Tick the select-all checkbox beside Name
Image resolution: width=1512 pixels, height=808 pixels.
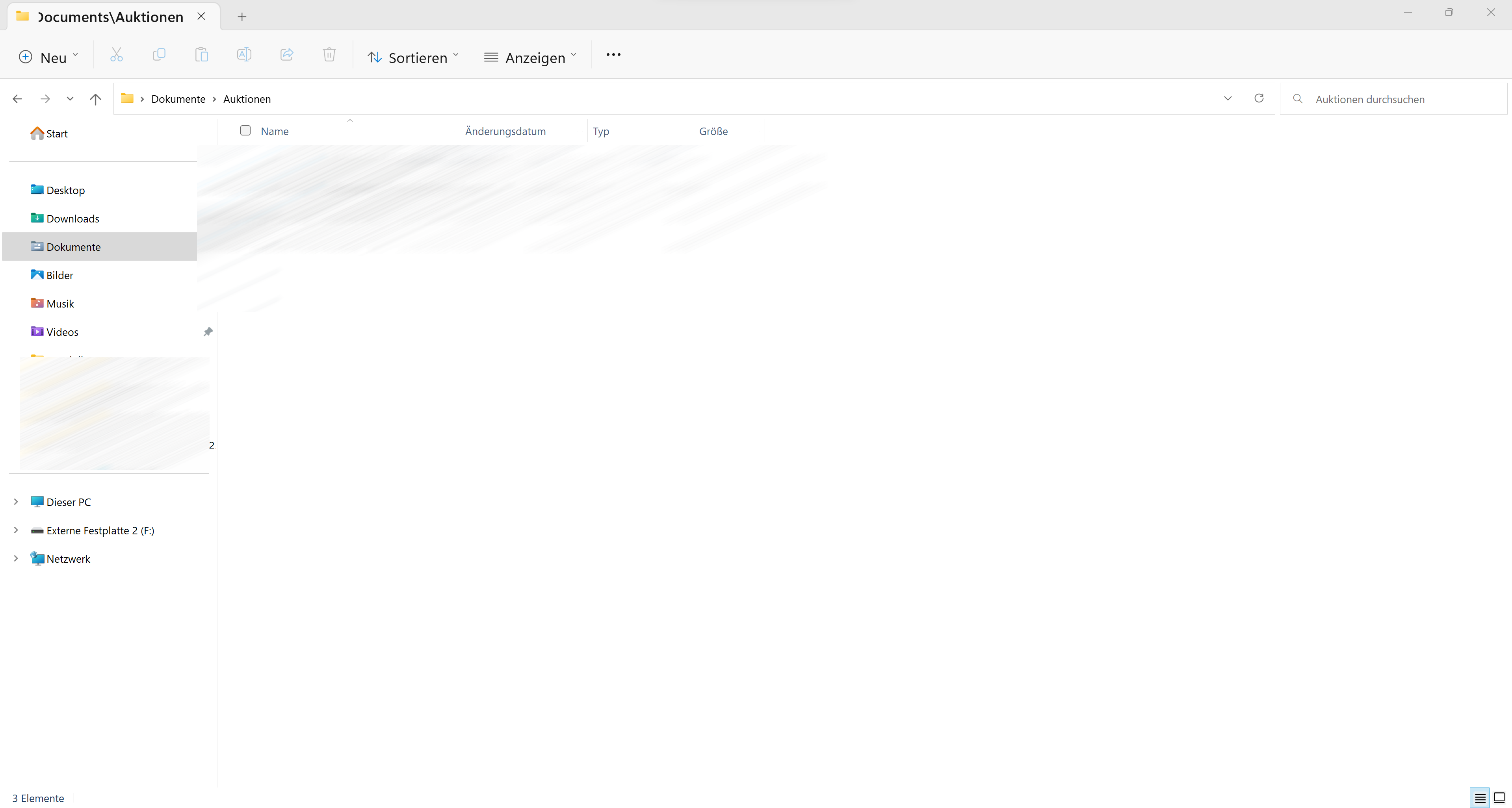245,131
